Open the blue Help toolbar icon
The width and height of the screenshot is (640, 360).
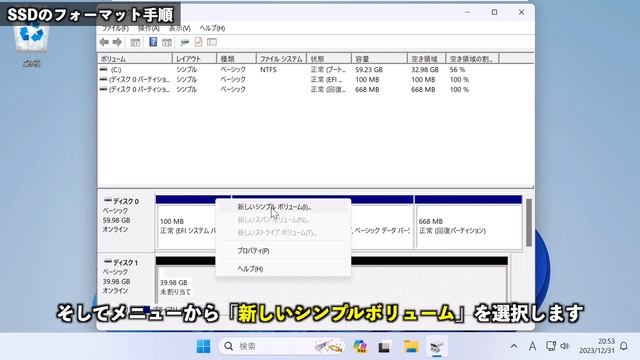(153, 42)
